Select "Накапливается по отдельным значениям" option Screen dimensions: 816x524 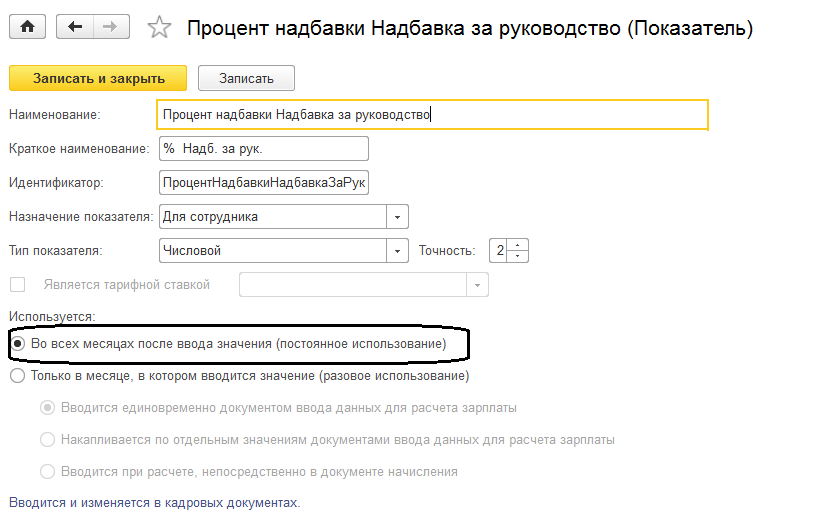pos(47,440)
